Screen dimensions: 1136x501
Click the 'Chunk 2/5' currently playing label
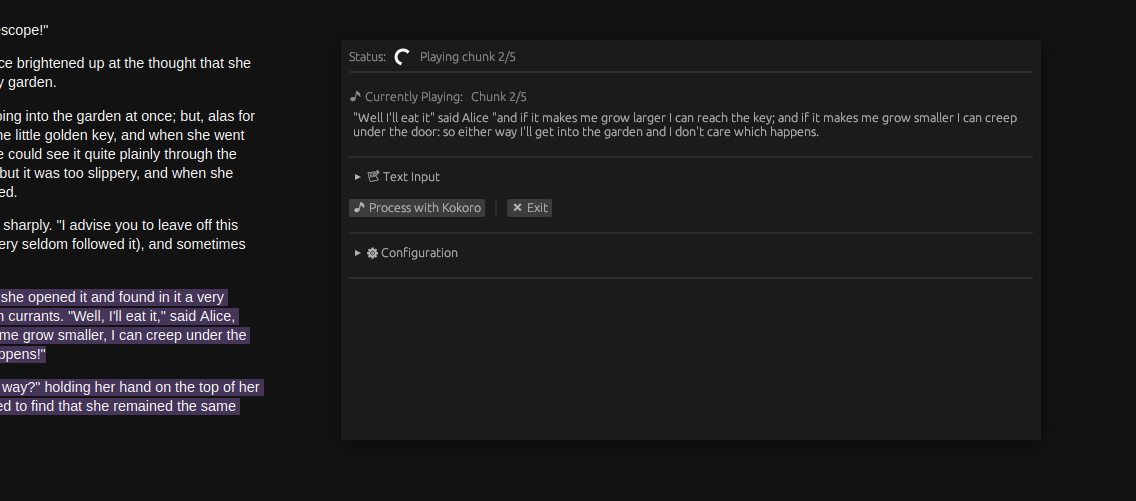tap(498, 97)
